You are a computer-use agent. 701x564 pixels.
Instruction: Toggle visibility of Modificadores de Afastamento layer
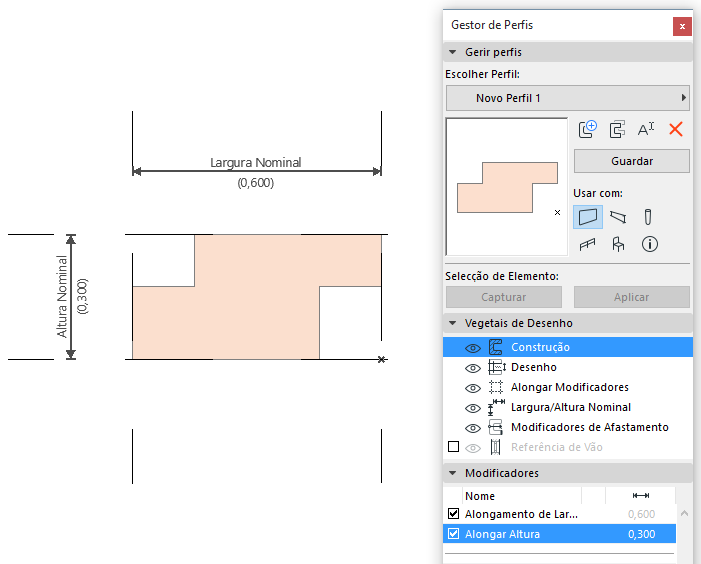click(473, 428)
